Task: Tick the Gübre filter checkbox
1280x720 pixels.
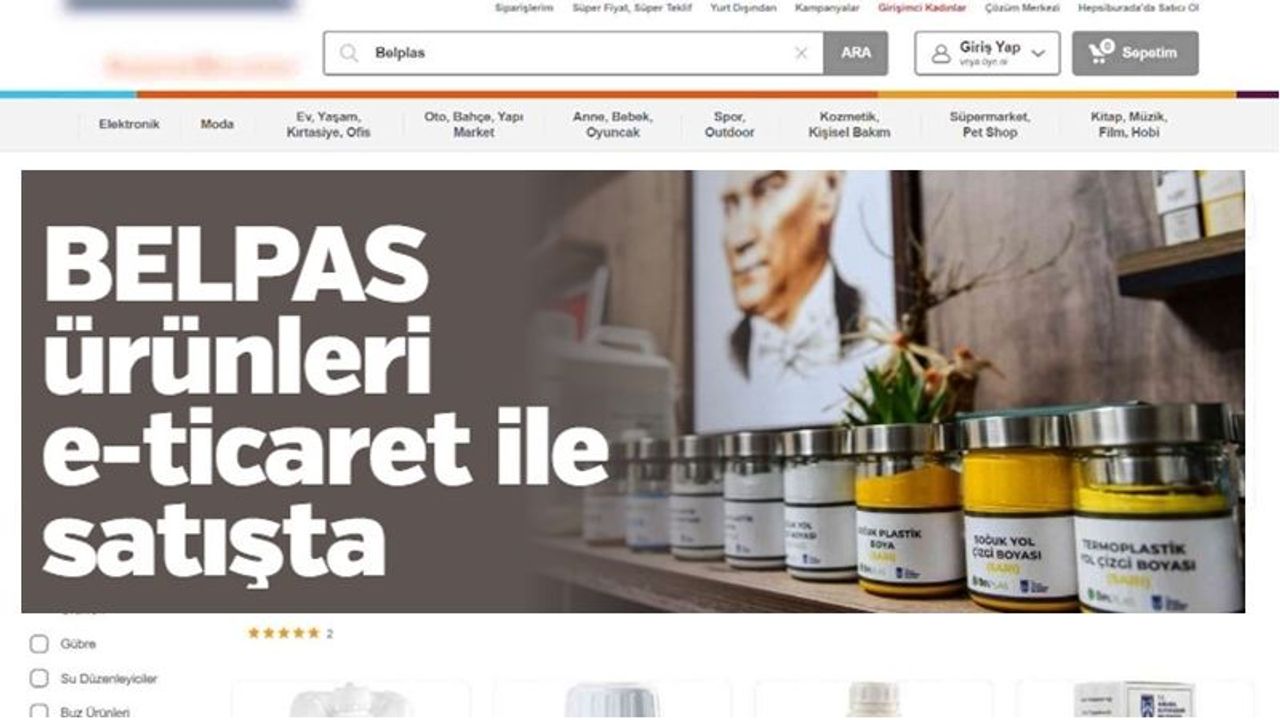Action: 39,644
